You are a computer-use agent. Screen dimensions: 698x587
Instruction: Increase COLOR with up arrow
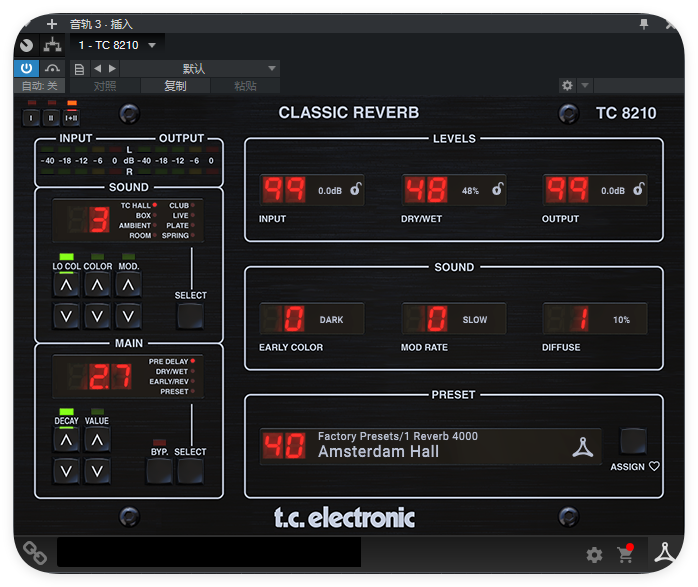(97, 285)
